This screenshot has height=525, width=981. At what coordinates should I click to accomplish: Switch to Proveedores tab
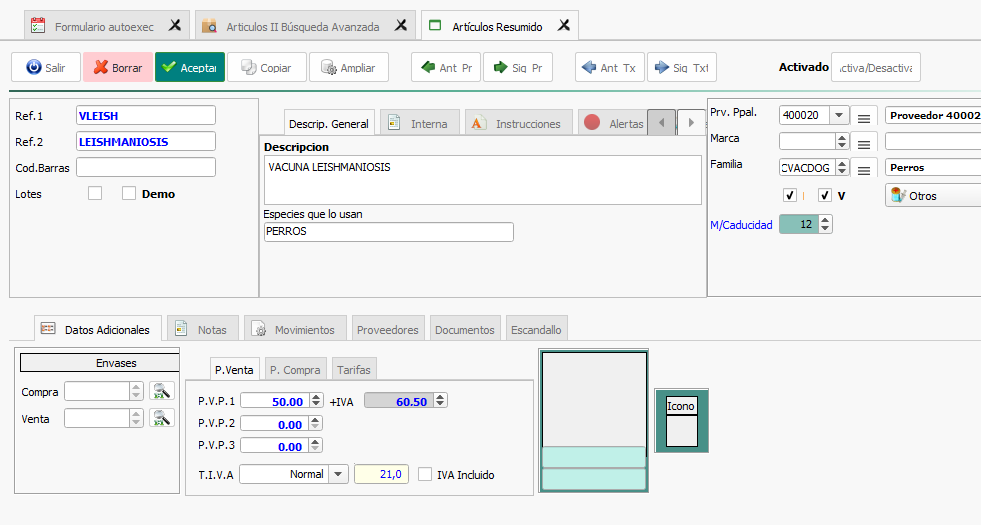388,329
